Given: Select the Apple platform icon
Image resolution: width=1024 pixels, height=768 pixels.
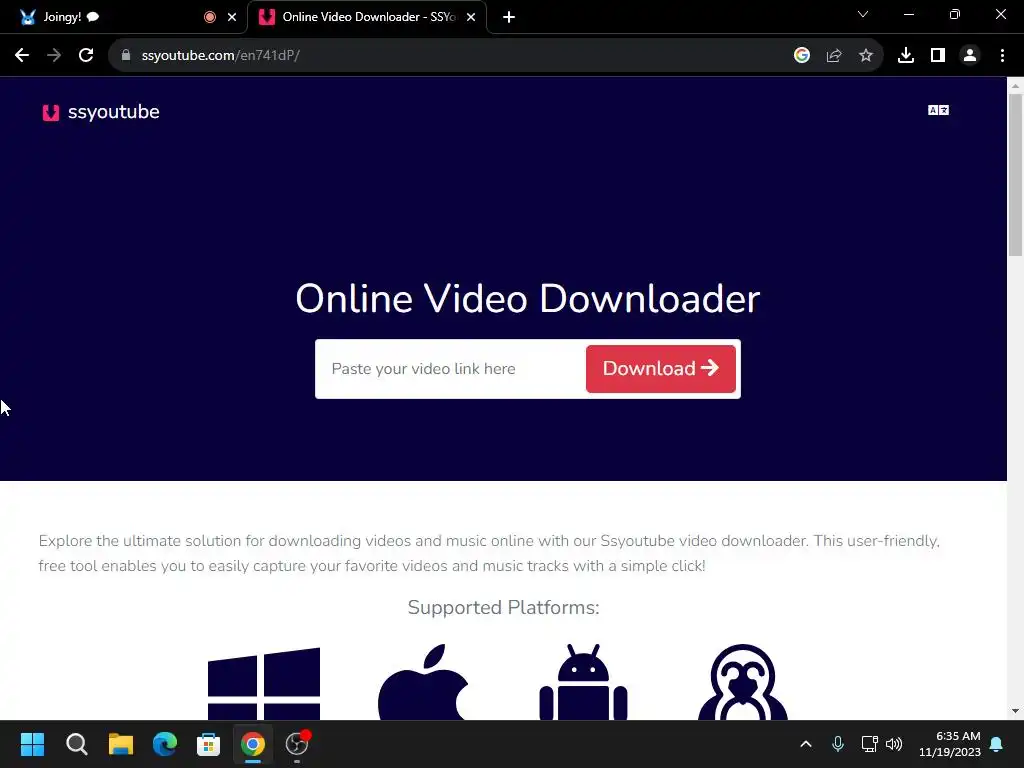Looking at the screenshot, I should click(423, 682).
